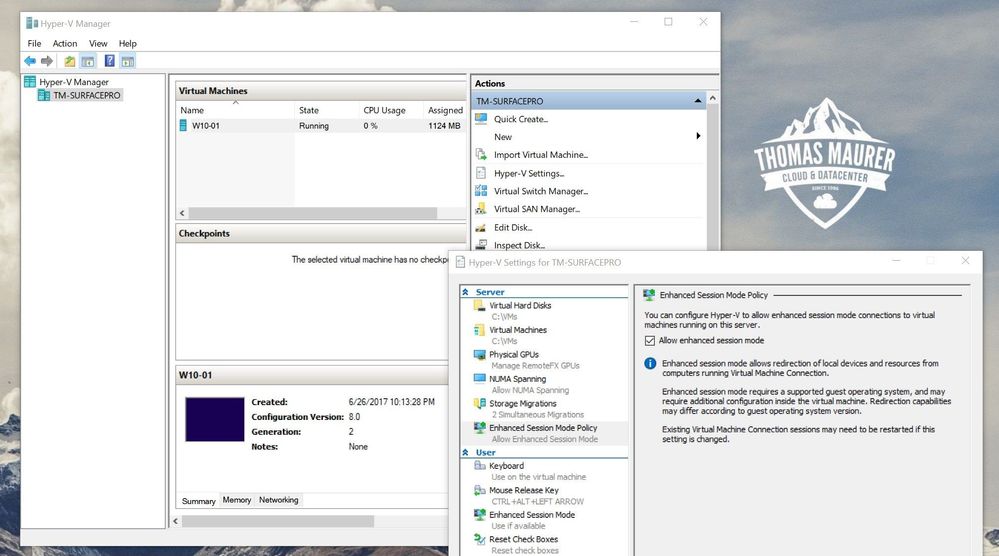Screen dimensions: 999x556
Task: Click the Keyboard icon in User section
Action: 479,466
